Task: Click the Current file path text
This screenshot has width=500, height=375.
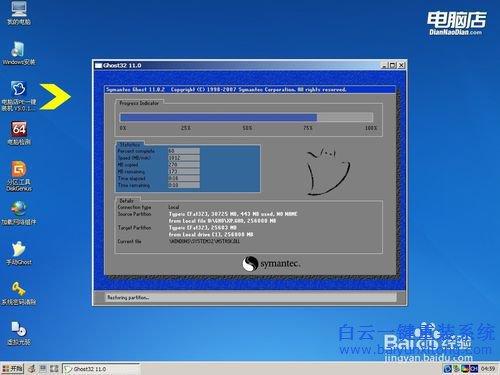Action: click(x=204, y=241)
